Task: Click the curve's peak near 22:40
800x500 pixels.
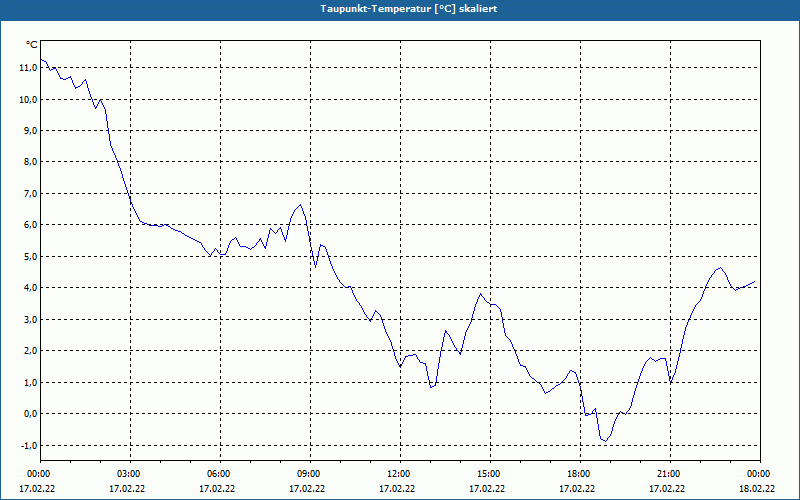Action: click(720, 267)
